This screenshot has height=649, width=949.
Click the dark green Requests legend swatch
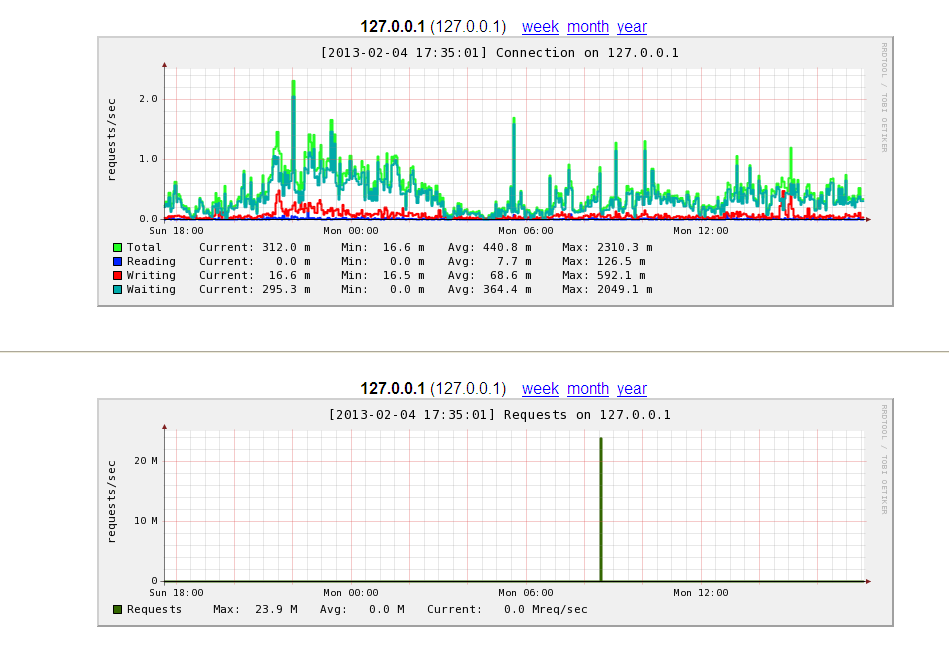pyautogui.click(x=117, y=609)
